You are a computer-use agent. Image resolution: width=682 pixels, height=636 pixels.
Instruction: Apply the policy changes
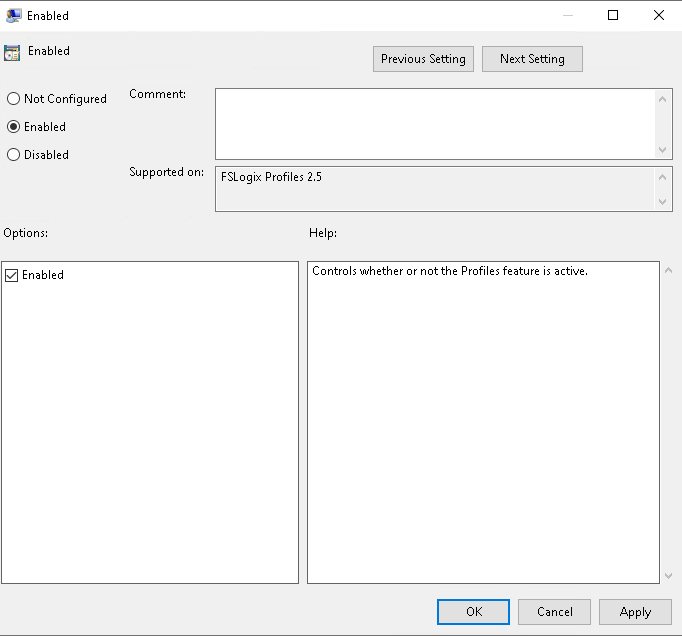pos(635,612)
